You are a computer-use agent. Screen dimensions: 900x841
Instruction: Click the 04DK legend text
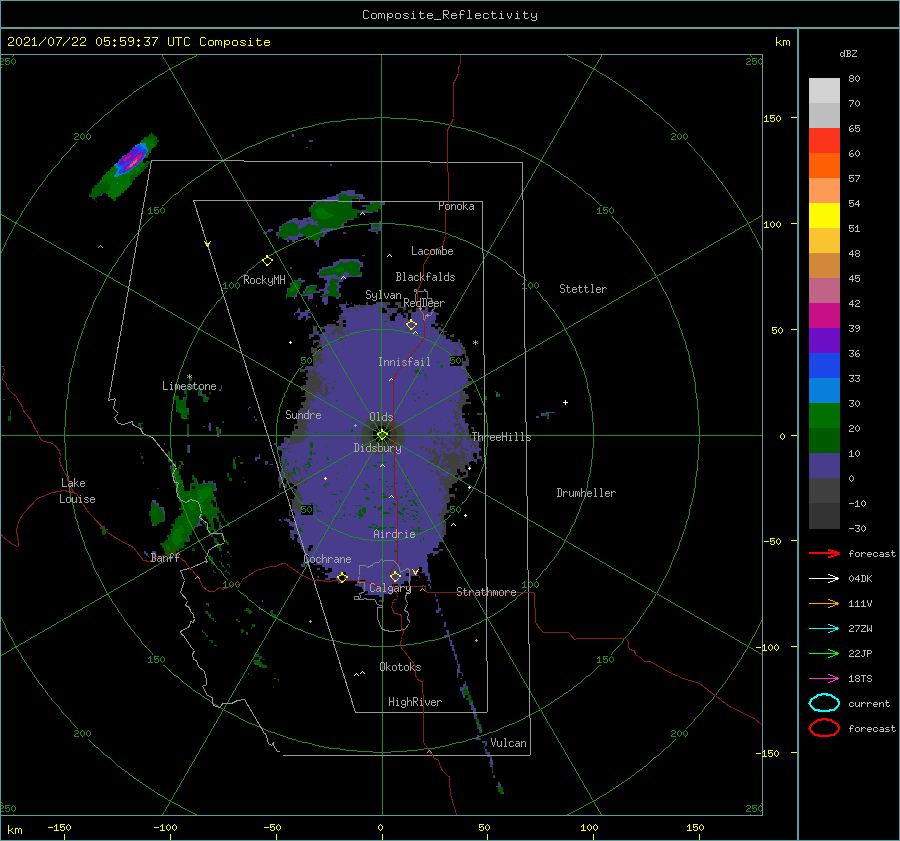pos(860,579)
